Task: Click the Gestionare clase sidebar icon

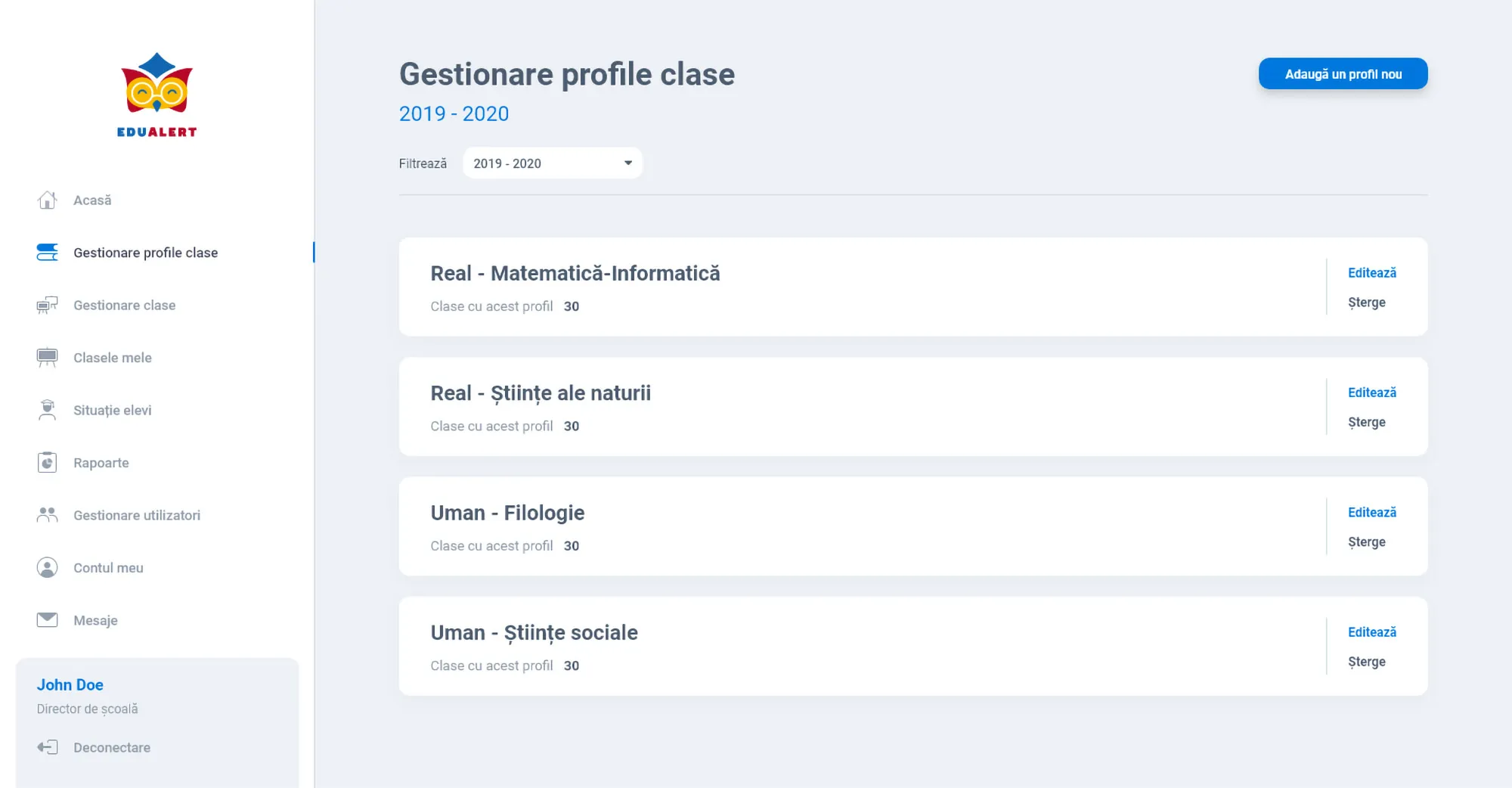Action: (47, 306)
